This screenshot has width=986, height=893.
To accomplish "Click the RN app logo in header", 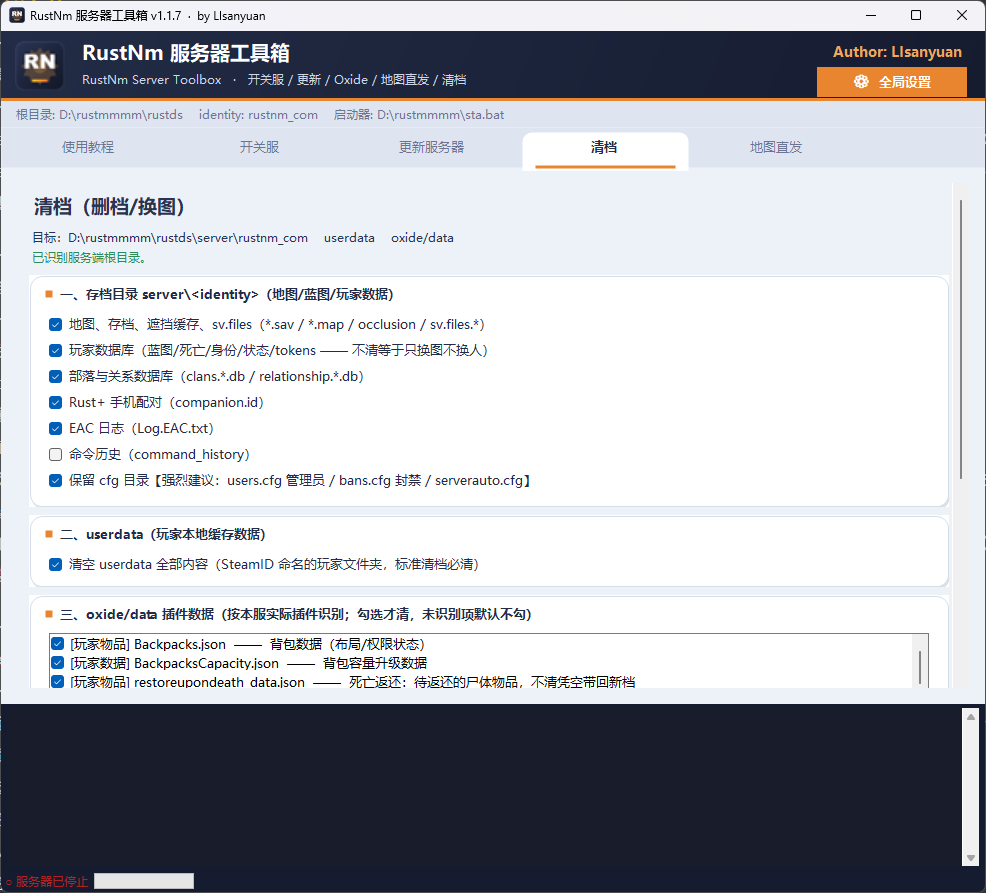I will [x=39, y=65].
